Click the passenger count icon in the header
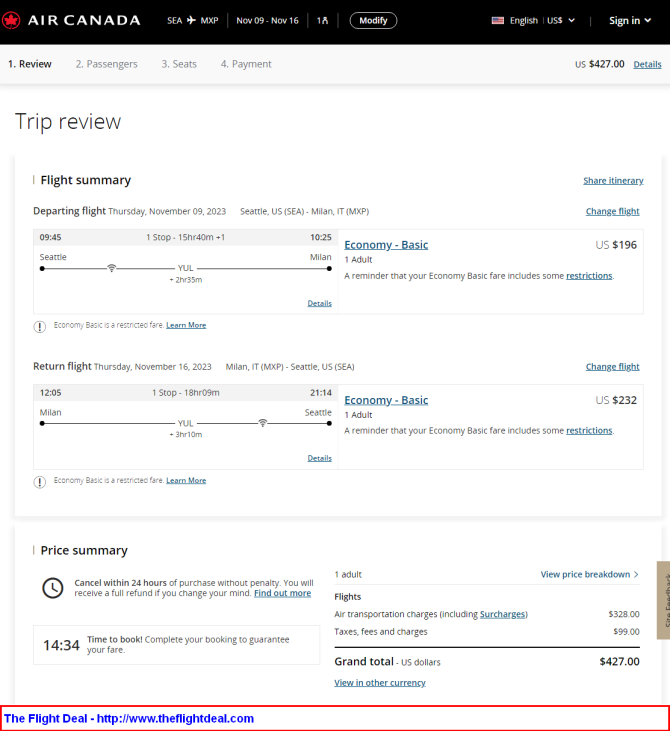 [323, 21]
